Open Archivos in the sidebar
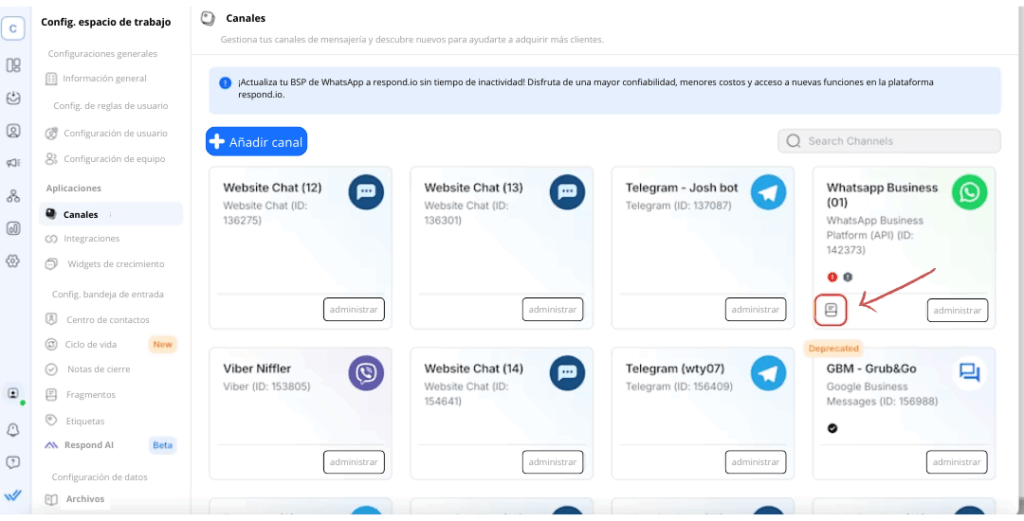This screenshot has height=521, width=1024. point(74,499)
